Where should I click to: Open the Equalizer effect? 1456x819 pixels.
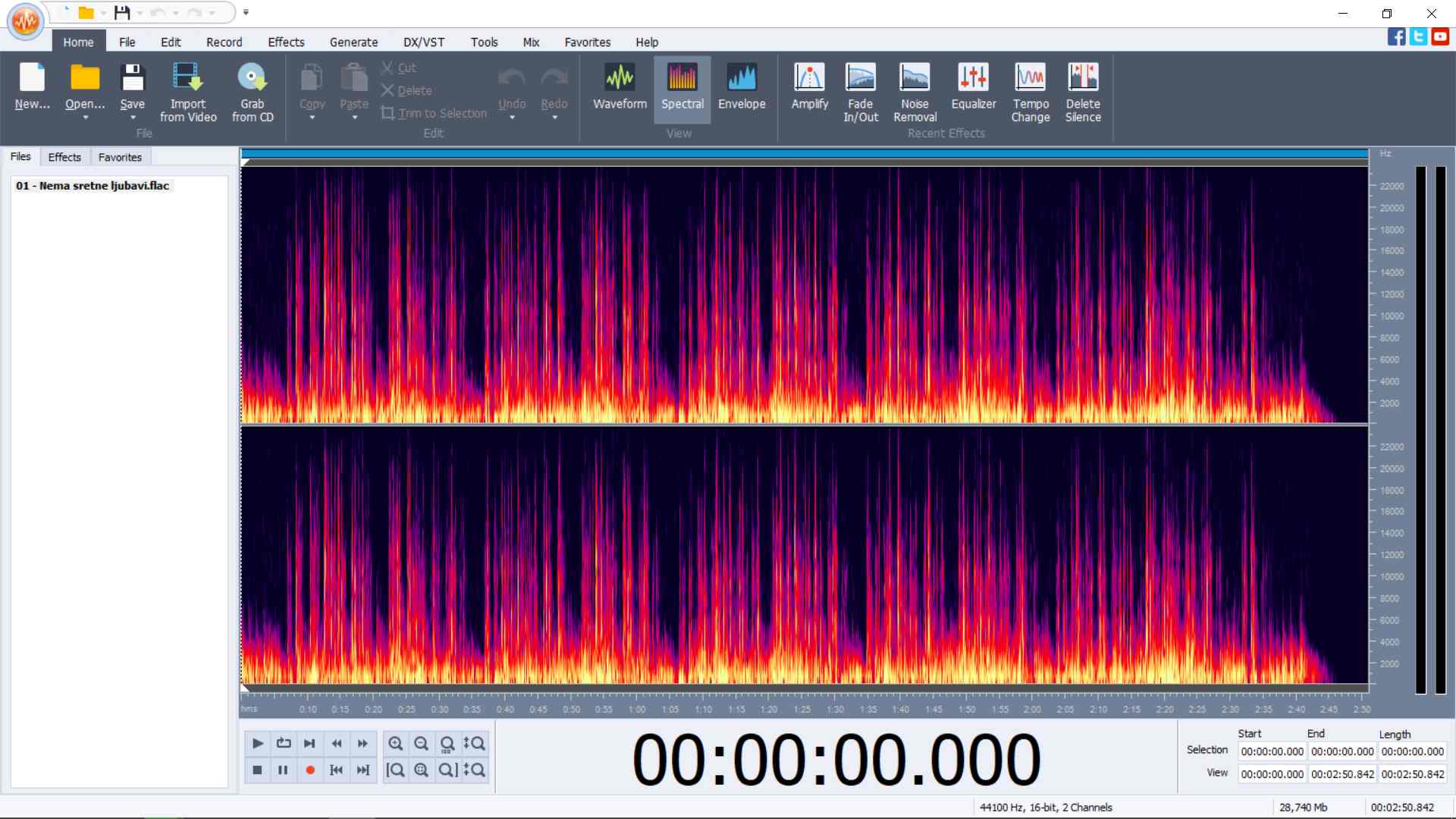coord(973,87)
